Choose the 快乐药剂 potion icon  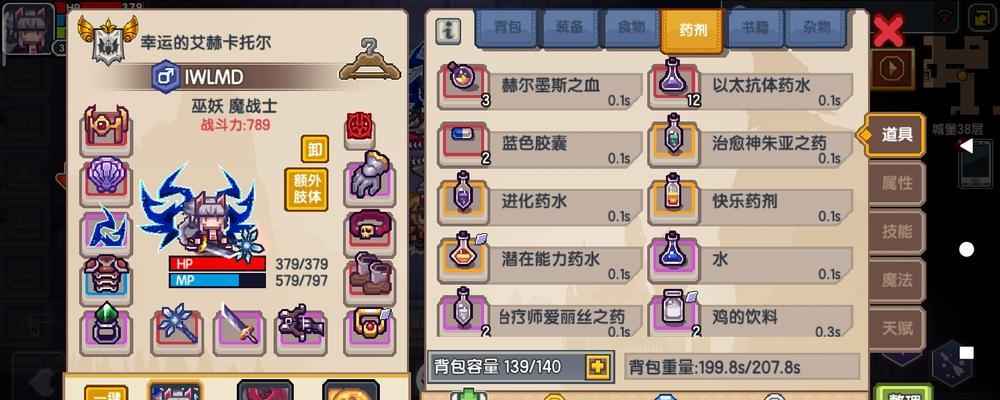(x=674, y=200)
